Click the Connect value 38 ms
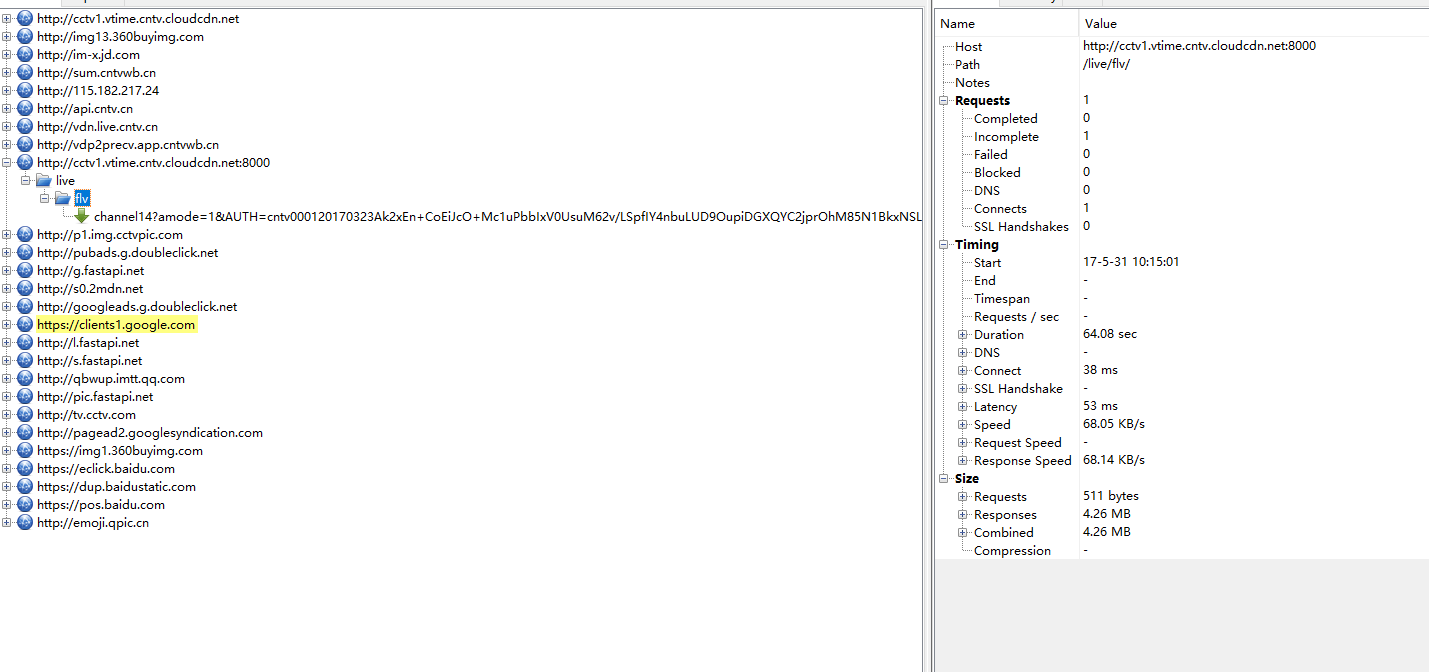 (x=1100, y=370)
